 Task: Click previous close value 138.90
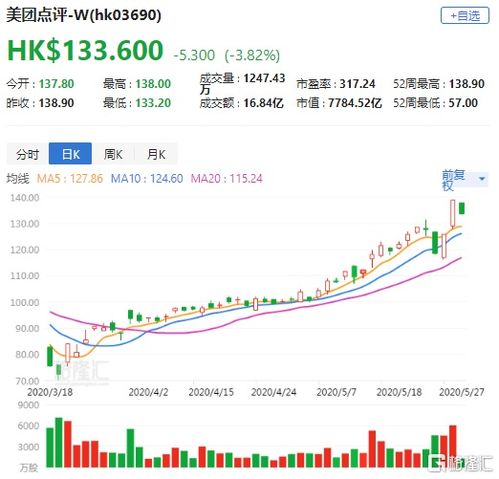pos(56,103)
